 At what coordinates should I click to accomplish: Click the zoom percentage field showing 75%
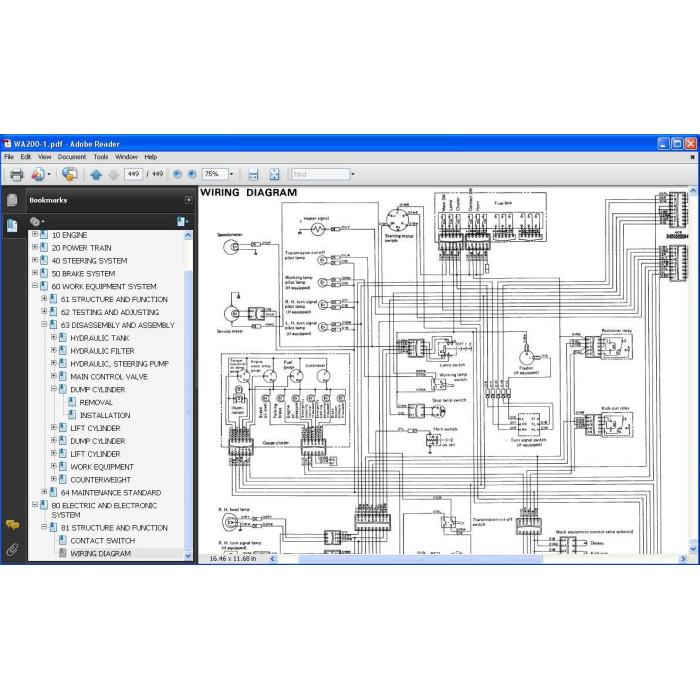[x=215, y=174]
